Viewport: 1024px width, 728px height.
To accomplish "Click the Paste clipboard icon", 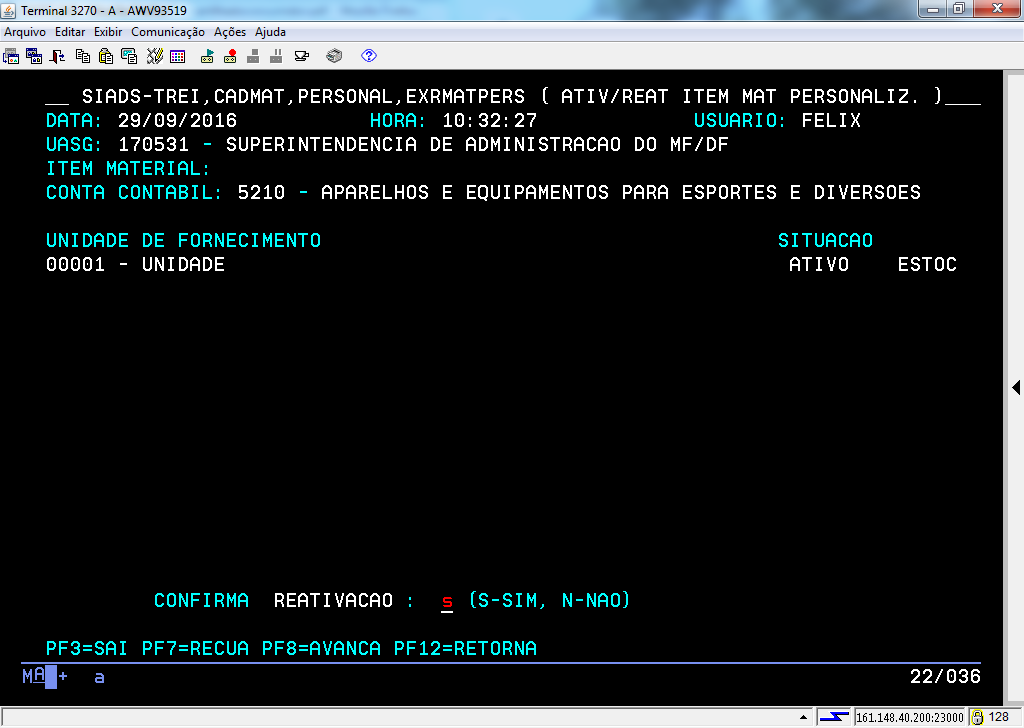I will [106, 56].
